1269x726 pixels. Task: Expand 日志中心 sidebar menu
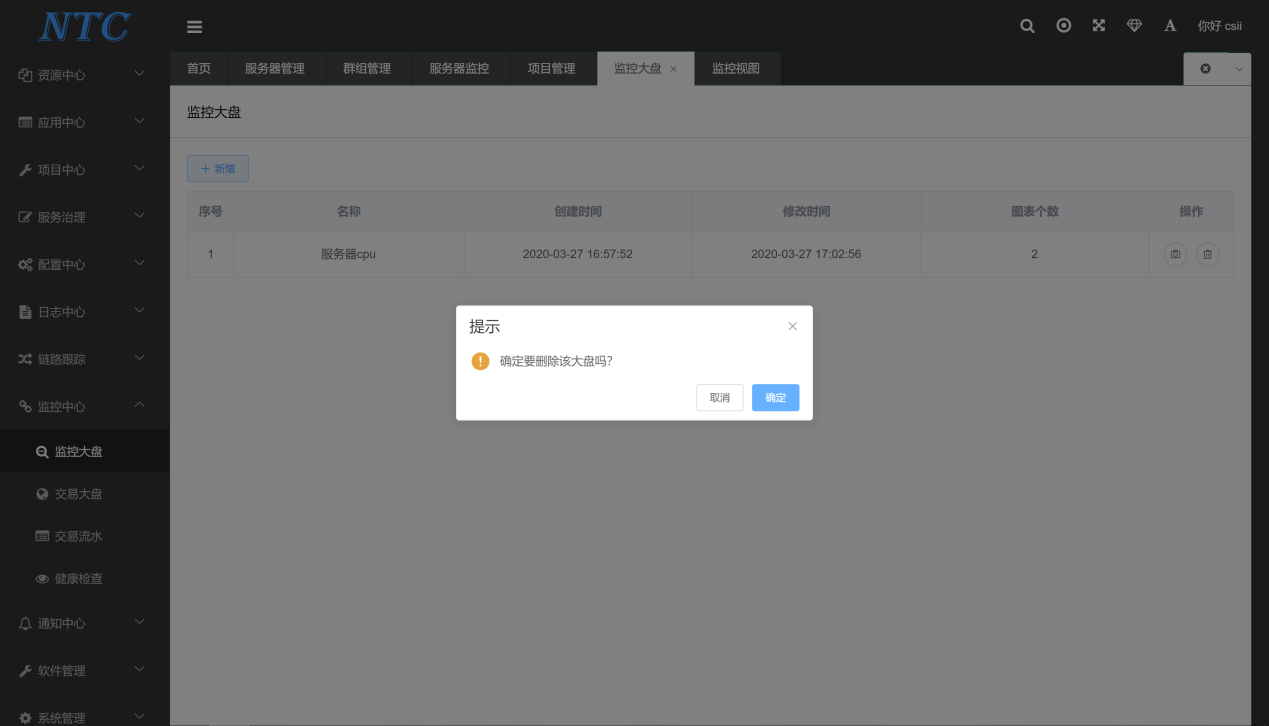pos(84,312)
